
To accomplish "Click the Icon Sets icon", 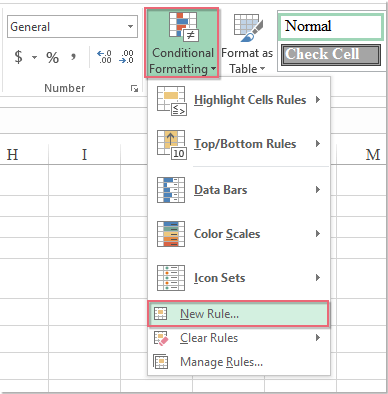I will pyautogui.click(x=171, y=278).
